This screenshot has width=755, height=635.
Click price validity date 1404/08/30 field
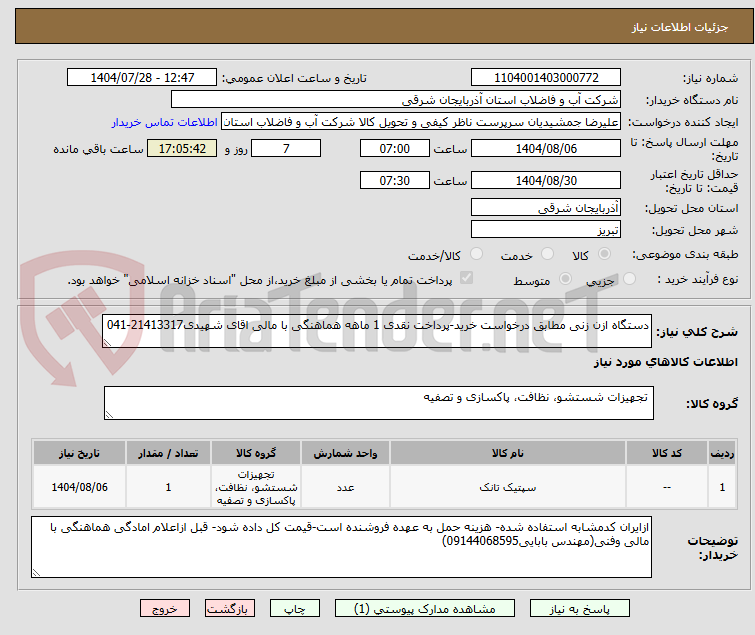point(546,181)
